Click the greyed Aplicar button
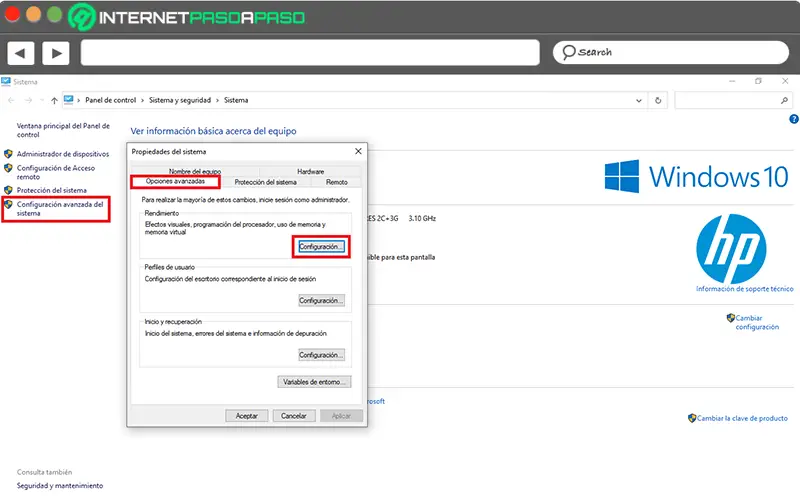800x500 pixels. [341, 416]
